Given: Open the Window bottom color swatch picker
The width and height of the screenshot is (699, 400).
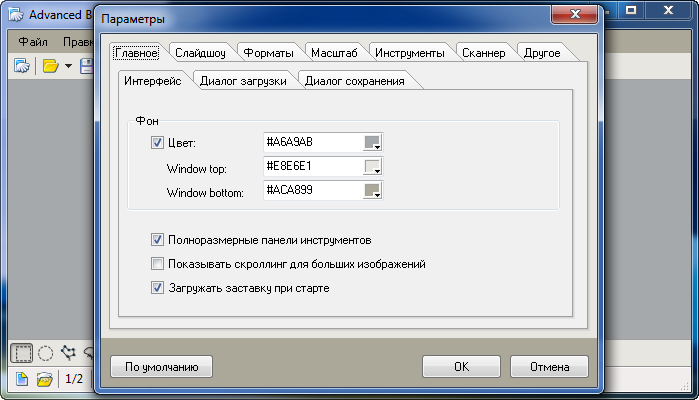Looking at the screenshot, I should pos(373,191).
